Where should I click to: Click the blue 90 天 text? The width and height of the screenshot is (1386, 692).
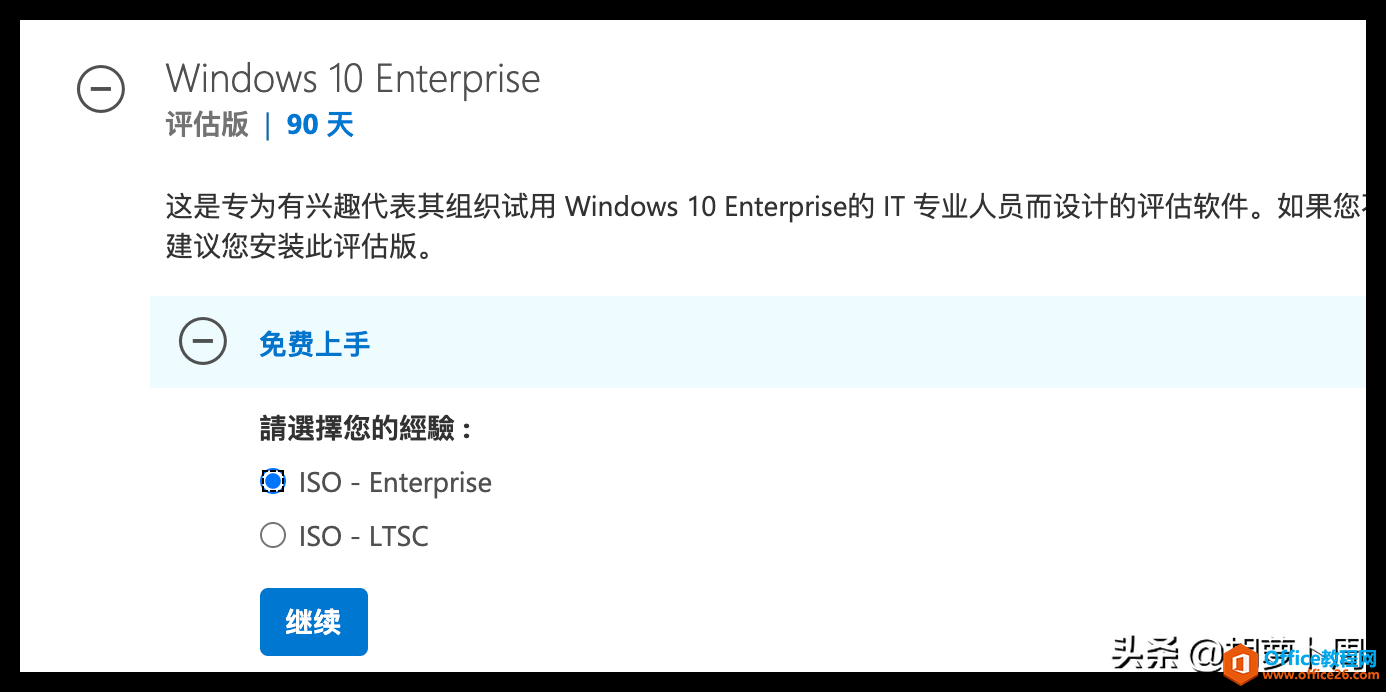(x=320, y=125)
